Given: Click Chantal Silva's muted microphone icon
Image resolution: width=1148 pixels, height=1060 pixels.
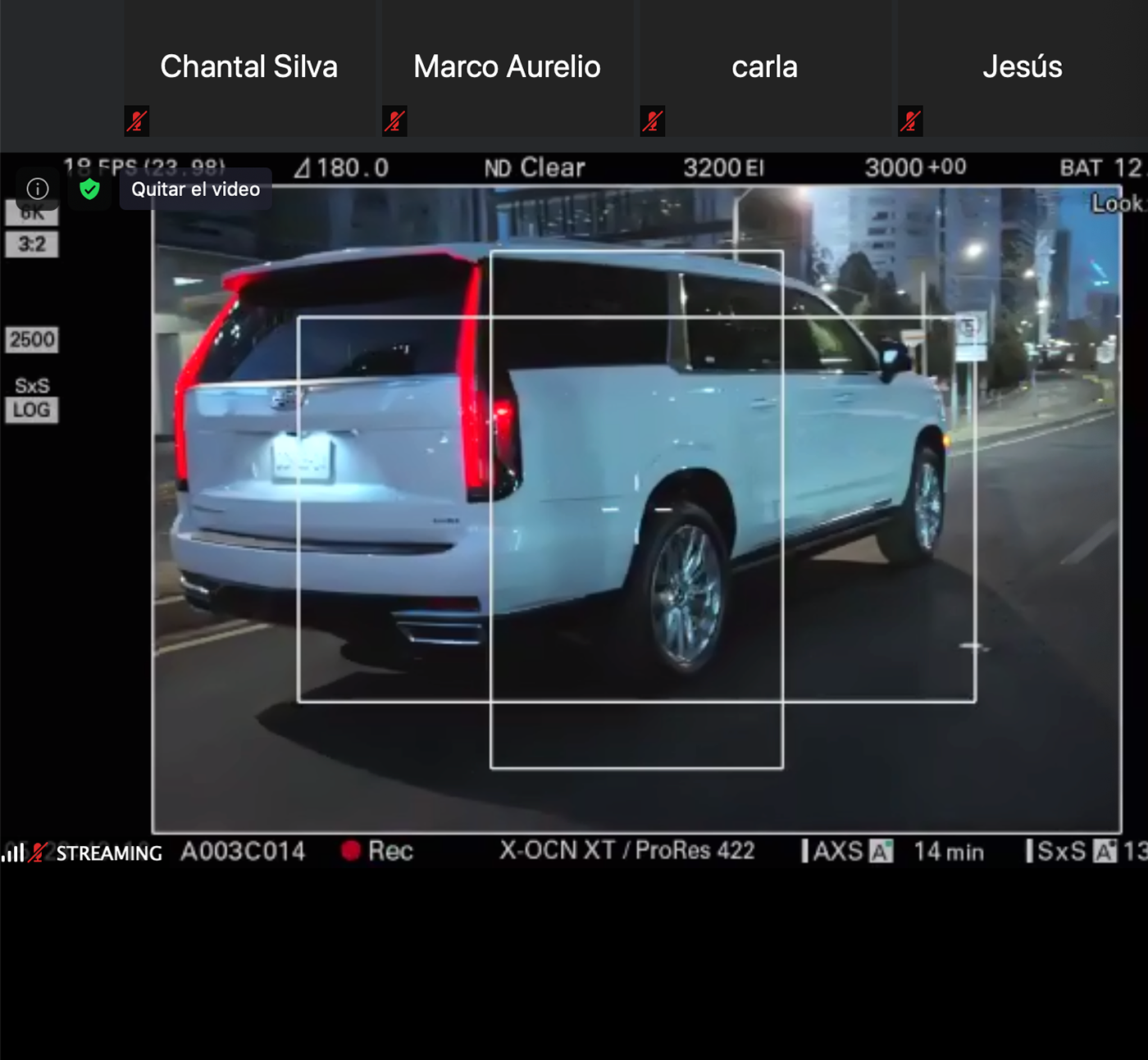Looking at the screenshot, I should pos(137,121).
